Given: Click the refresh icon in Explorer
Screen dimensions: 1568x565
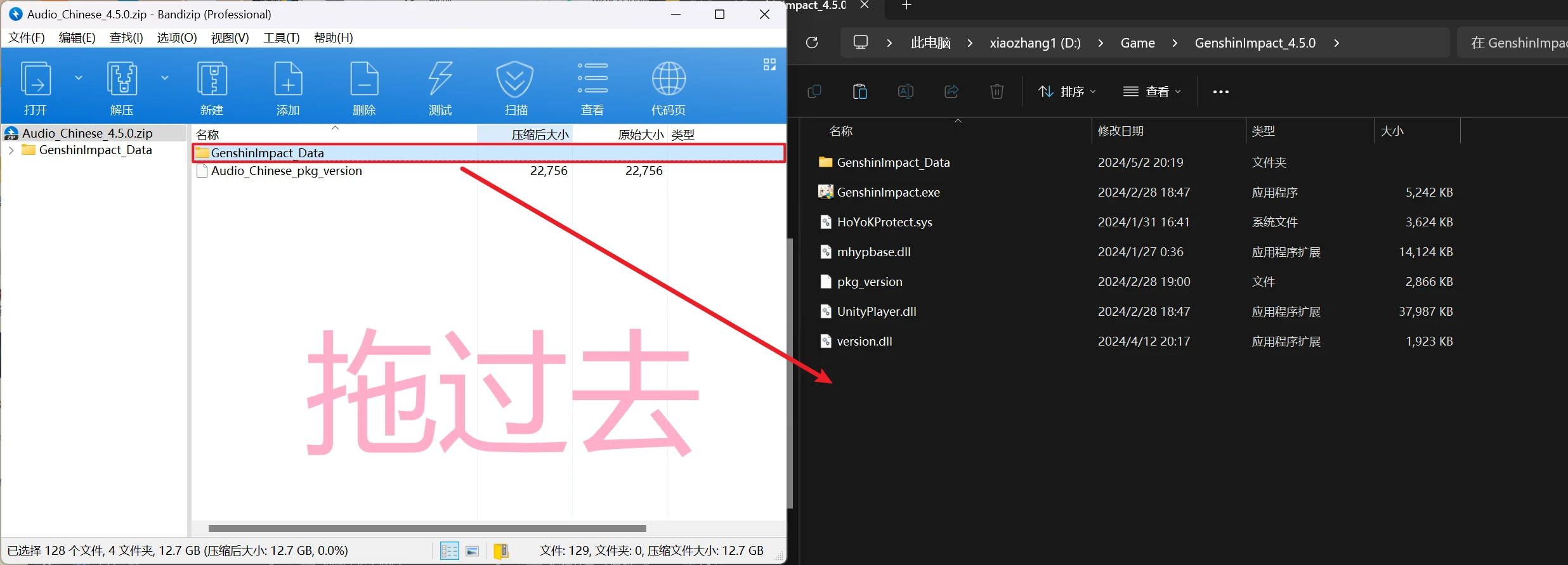Looking at the screenshot, I should pyautogui.click(x=812, y=42).
